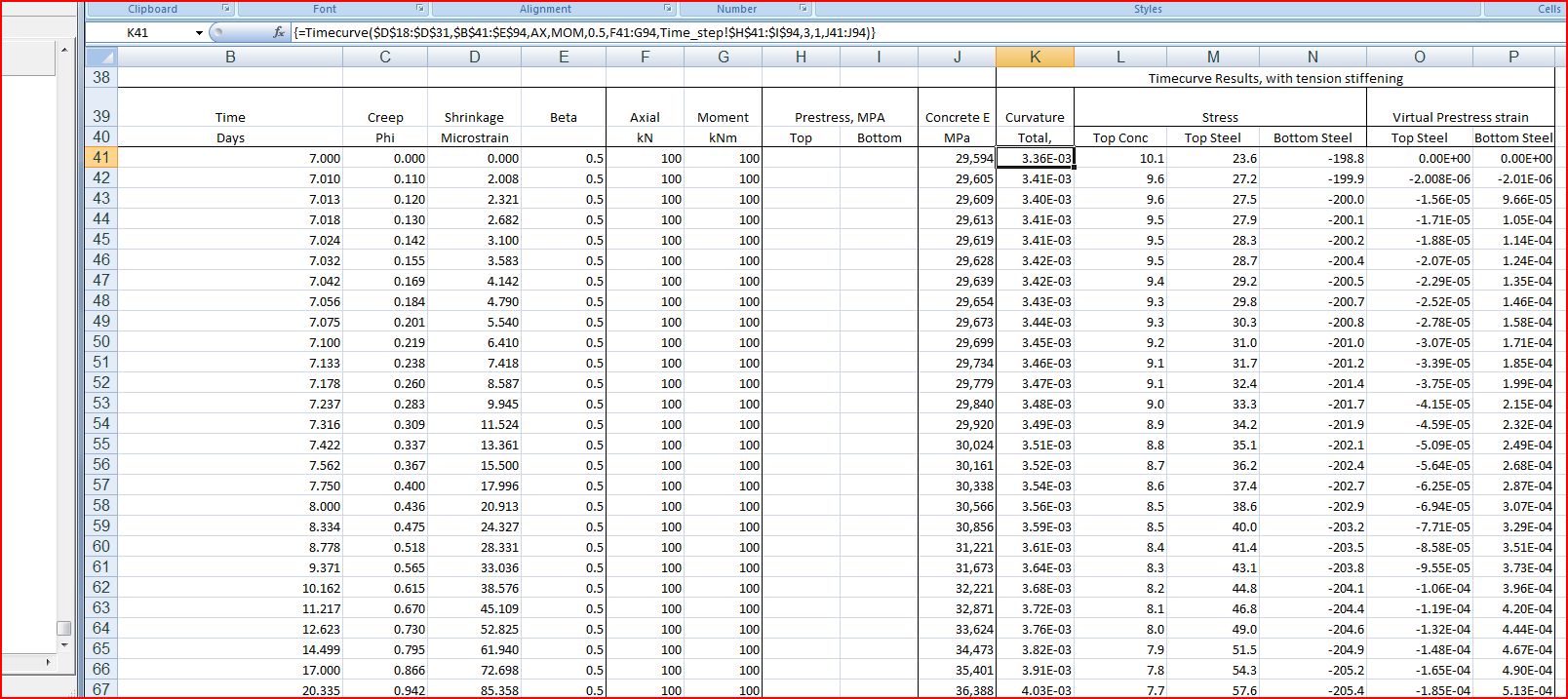Click left pane horizontal scroll right arrow

click(48, 662)
